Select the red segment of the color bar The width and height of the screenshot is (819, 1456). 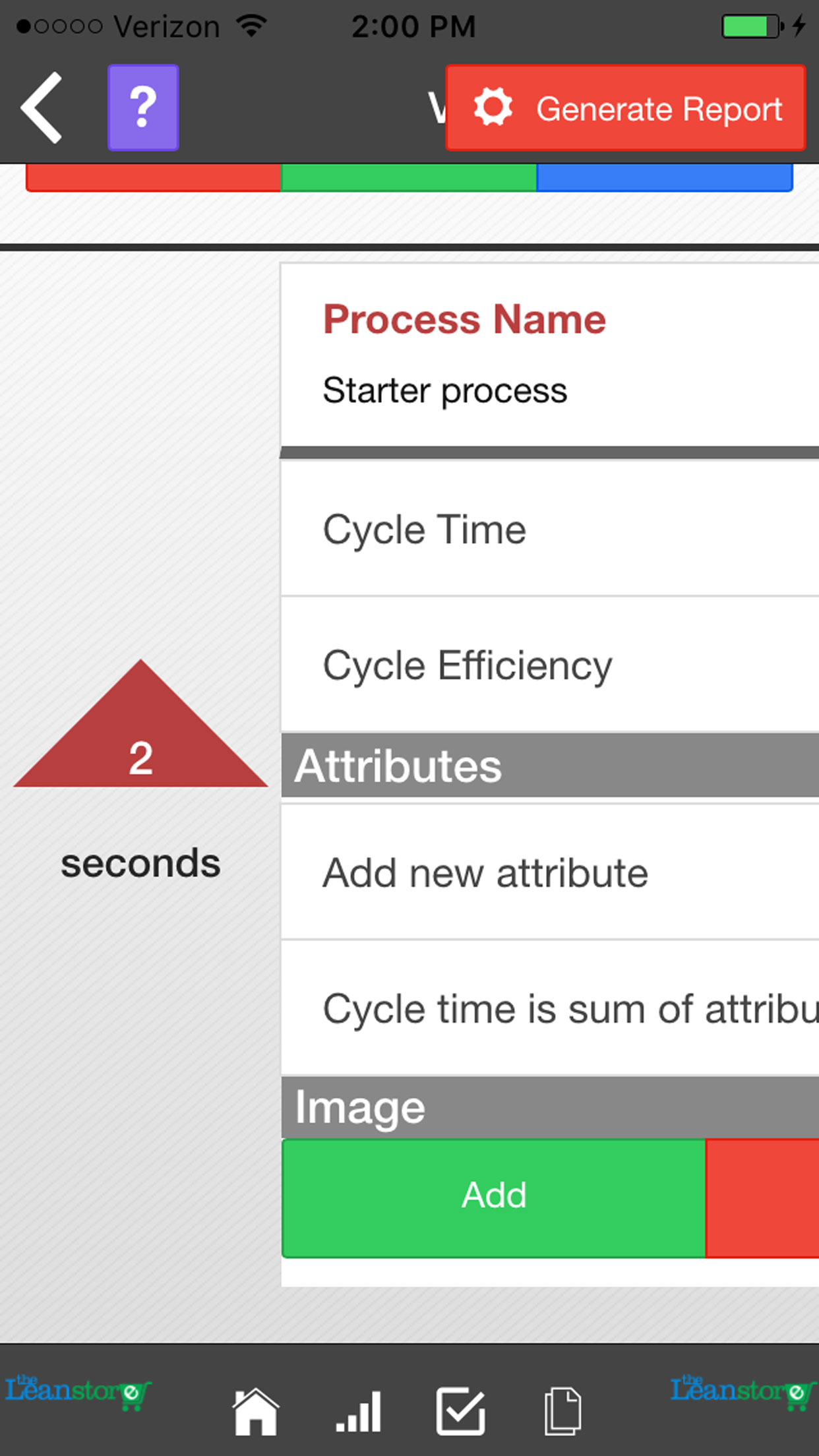153,178
